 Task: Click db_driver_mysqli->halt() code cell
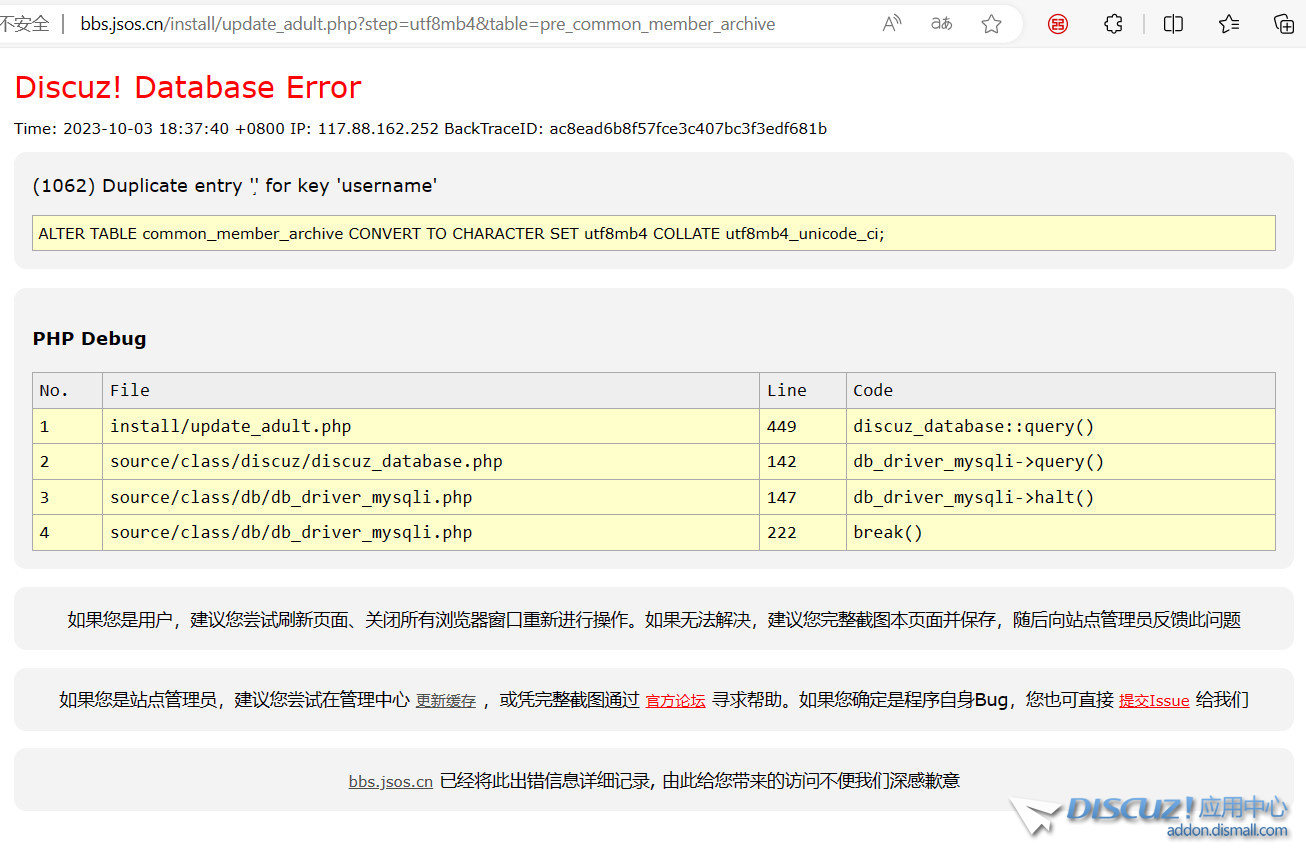1061,497
